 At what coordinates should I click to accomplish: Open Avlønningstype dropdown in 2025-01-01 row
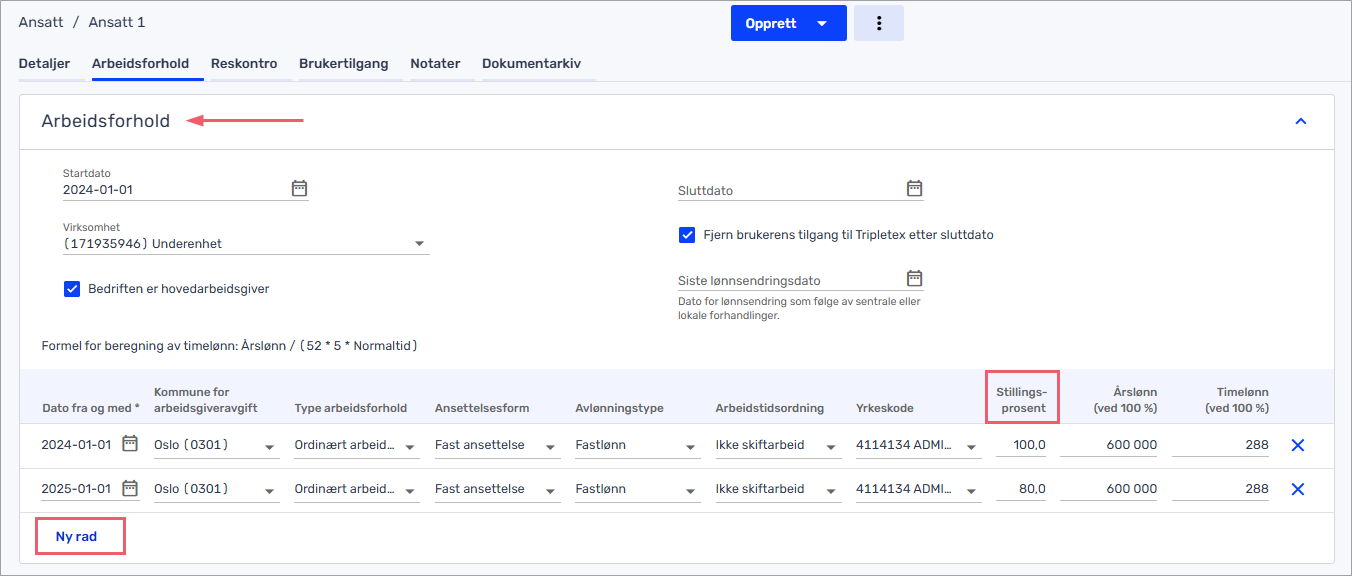[x=637, y=490]
